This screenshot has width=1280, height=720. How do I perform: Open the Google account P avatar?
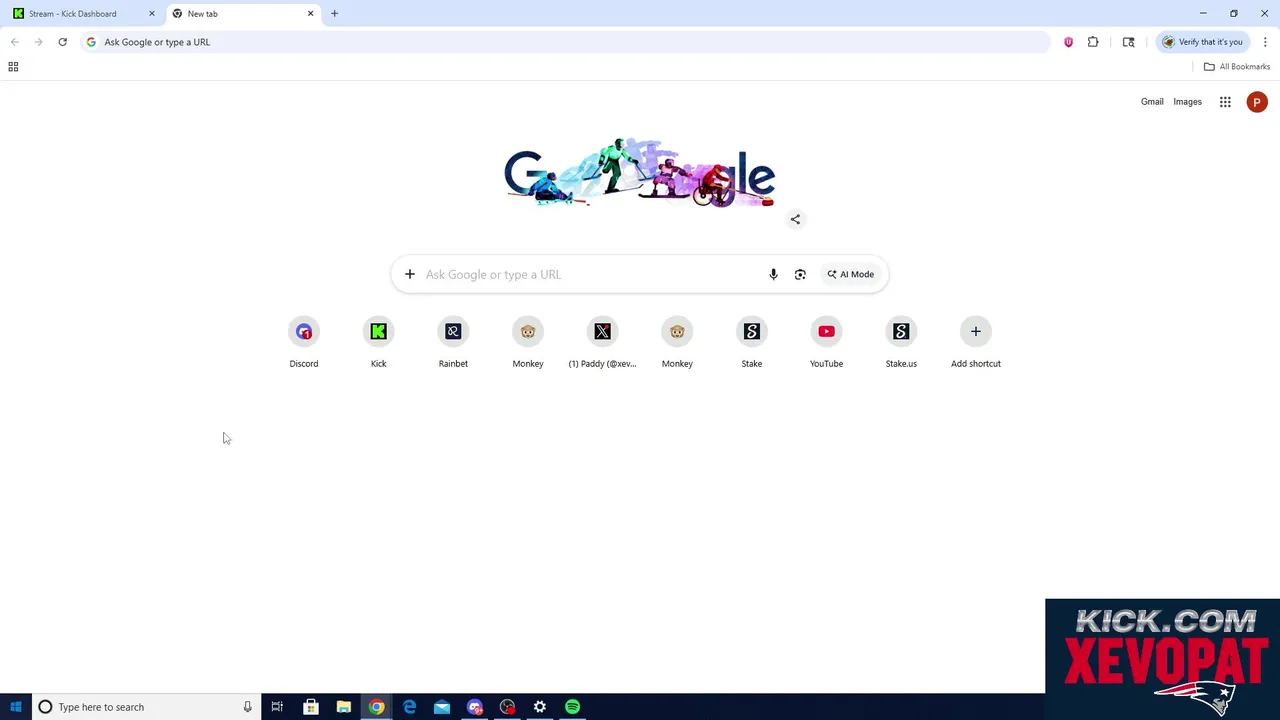[1257, 102]
